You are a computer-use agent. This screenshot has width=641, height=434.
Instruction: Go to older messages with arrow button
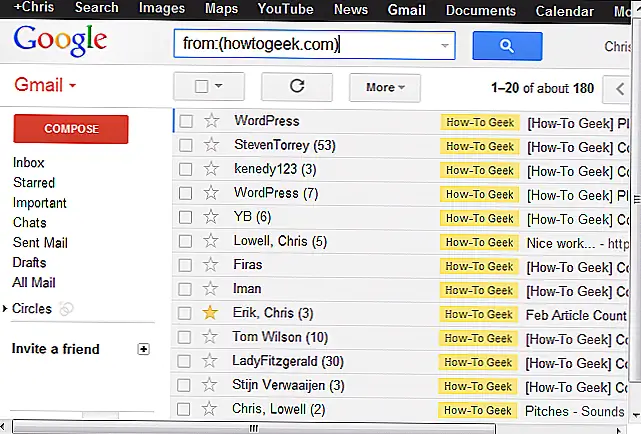point(617,88)
